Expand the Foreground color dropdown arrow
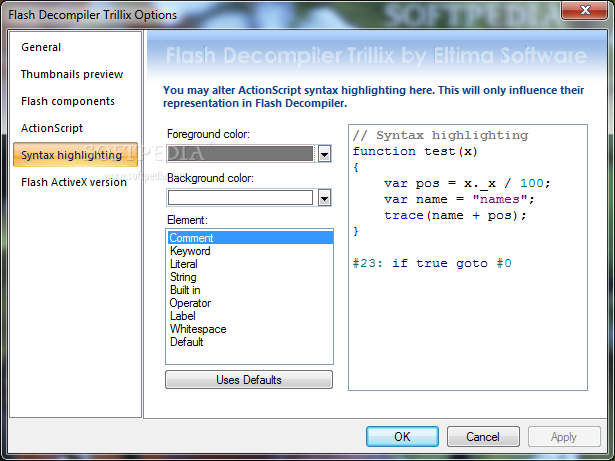The width and height of the screenshot is (615, 461). pyautogui.click(x=324, y=154)
